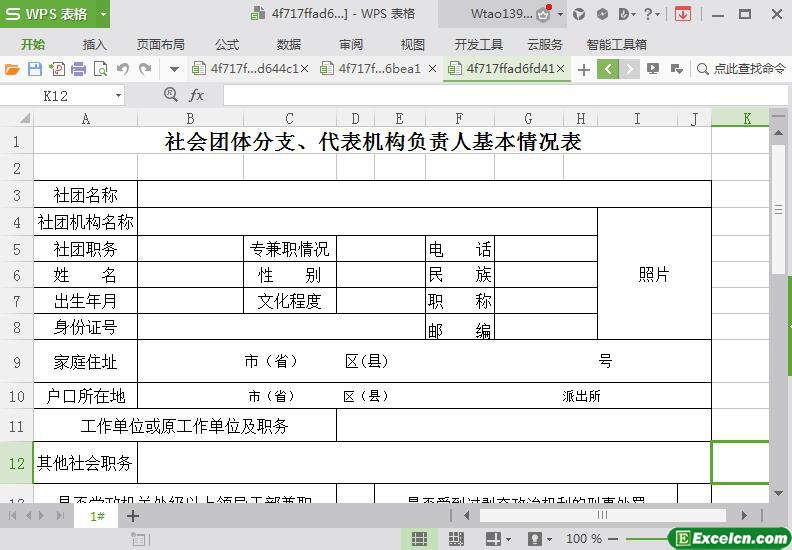Screen dimensions: 792x550
Task: Switch to the 开始 ribbon tab
Action: click(x=33, y=44)
